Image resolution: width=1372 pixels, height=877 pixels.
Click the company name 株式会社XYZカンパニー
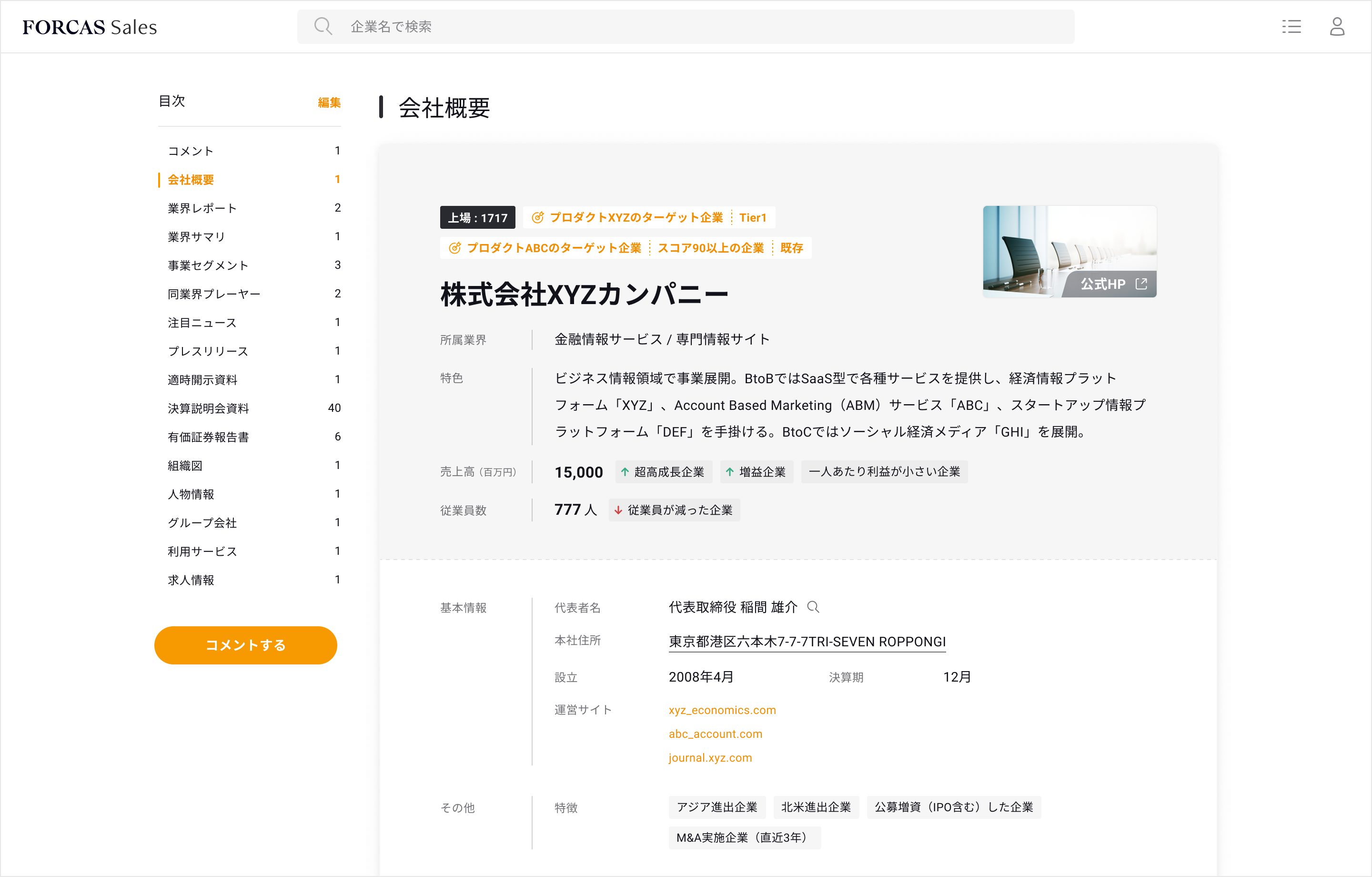(584, 295)
